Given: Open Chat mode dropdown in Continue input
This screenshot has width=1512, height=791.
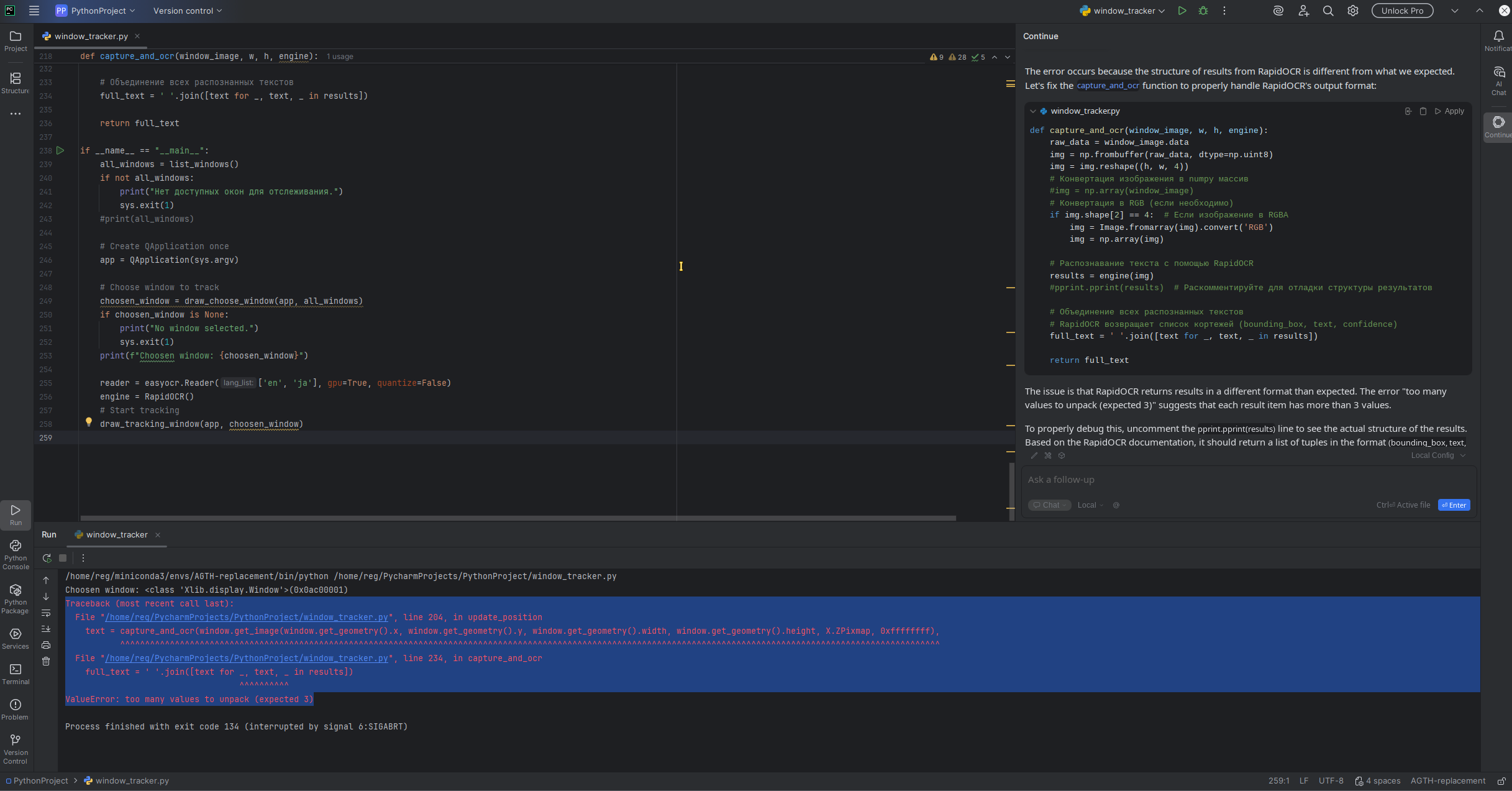Looking at the screenshot, I should (1049, 505).
